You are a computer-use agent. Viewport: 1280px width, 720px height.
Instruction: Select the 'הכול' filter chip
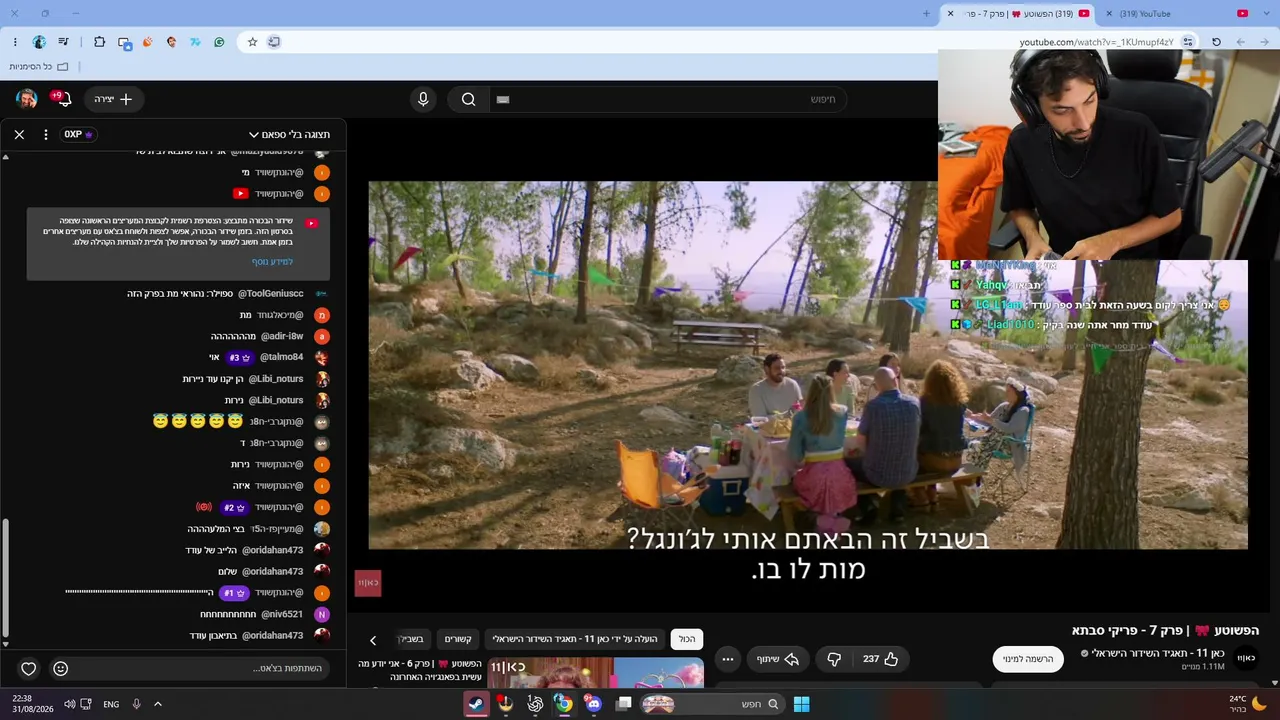point(687,639)
